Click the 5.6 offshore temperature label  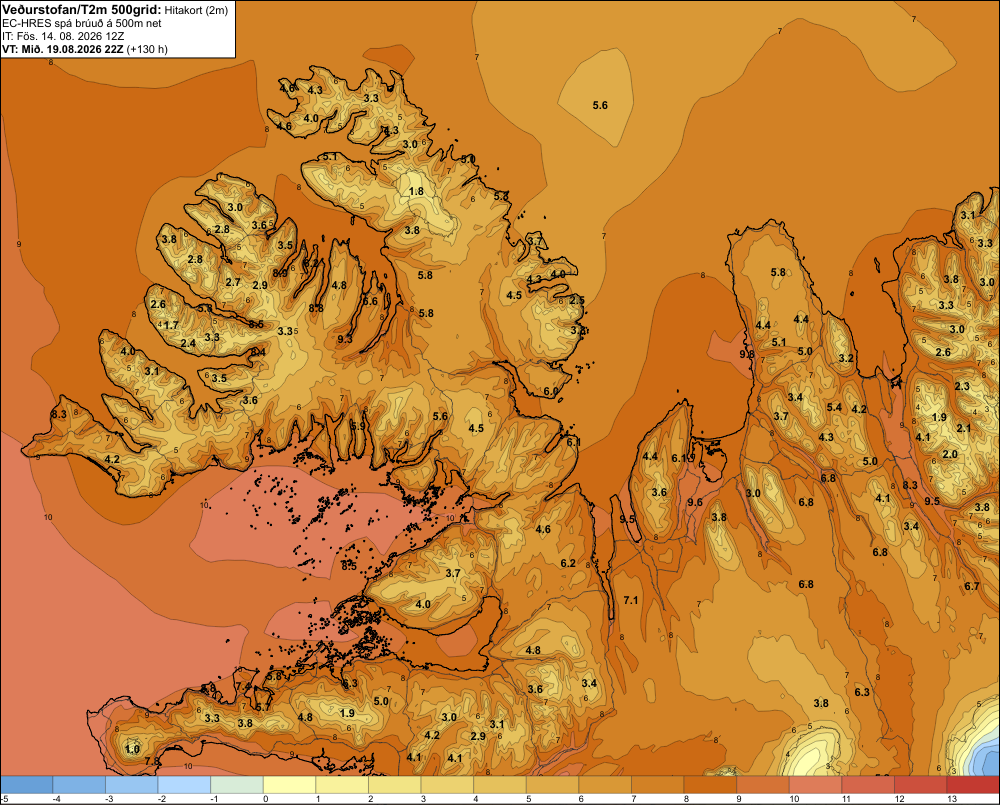tap(600, 105)
